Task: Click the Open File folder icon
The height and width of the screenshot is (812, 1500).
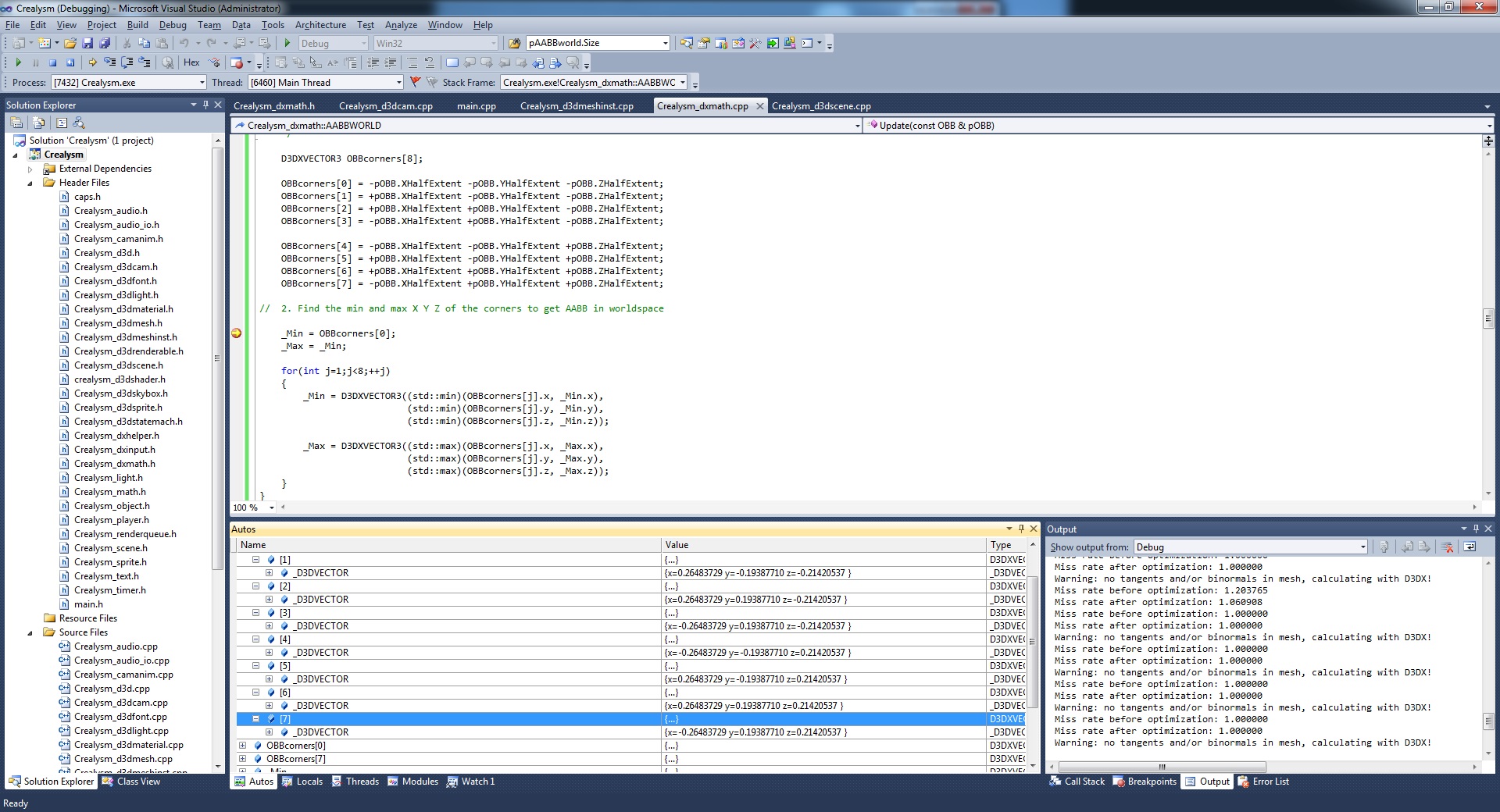Action: [x=70, y=44]
